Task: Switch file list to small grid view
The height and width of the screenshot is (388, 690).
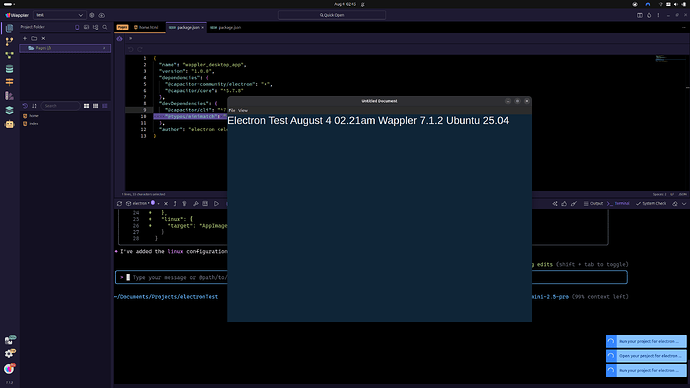Action: click(95, 106)
